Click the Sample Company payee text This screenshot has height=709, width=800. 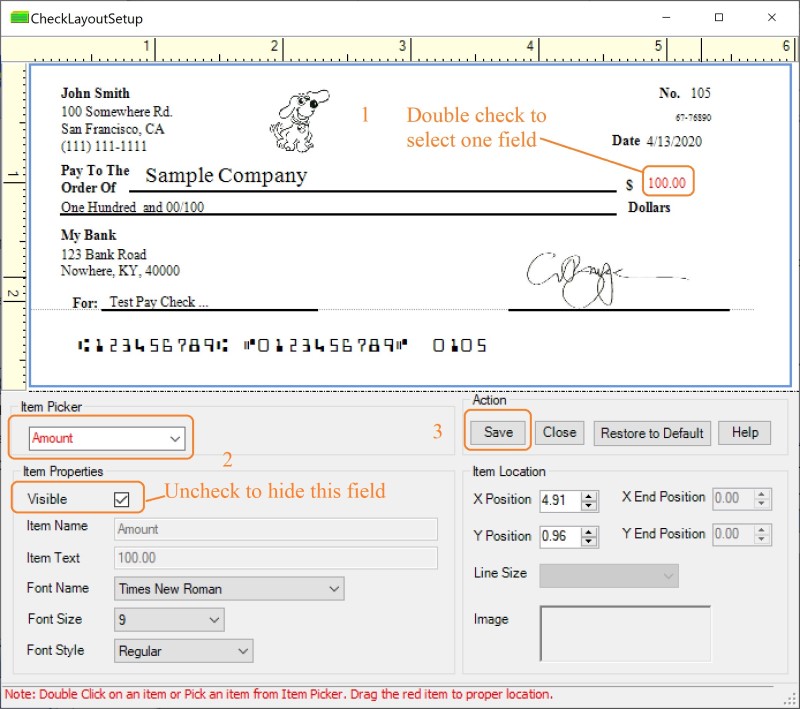coord(226,176)
